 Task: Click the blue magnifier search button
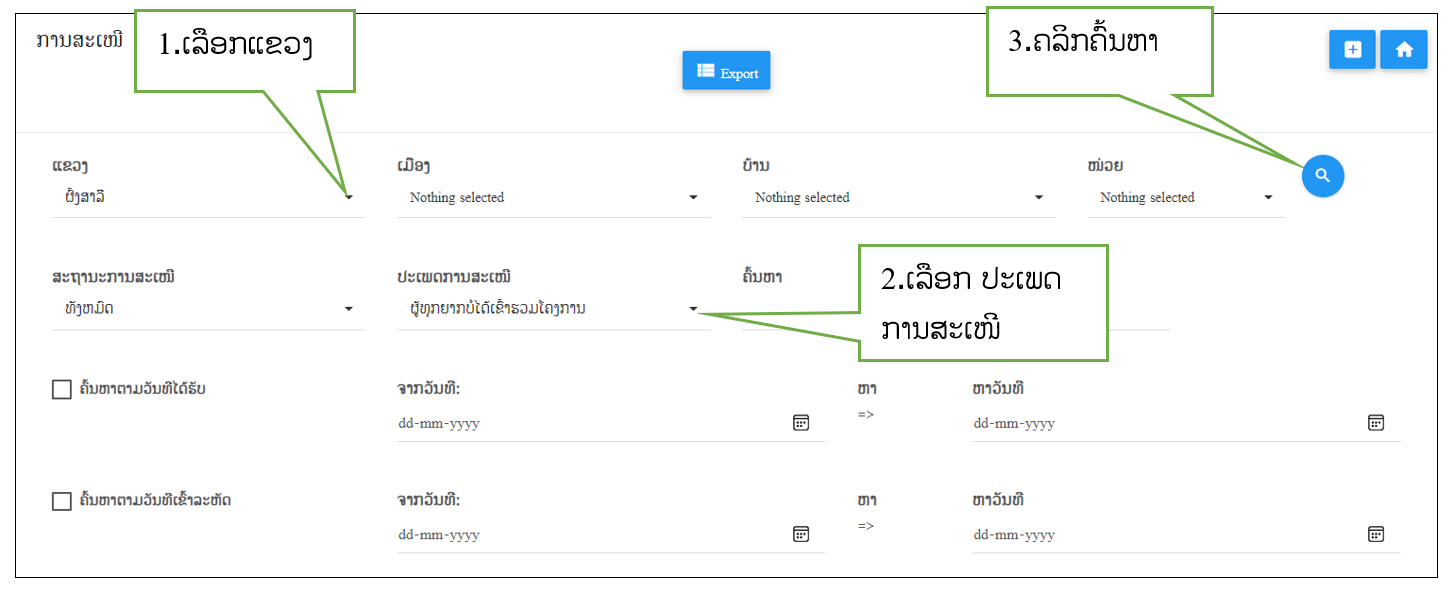click(1322, 176)
